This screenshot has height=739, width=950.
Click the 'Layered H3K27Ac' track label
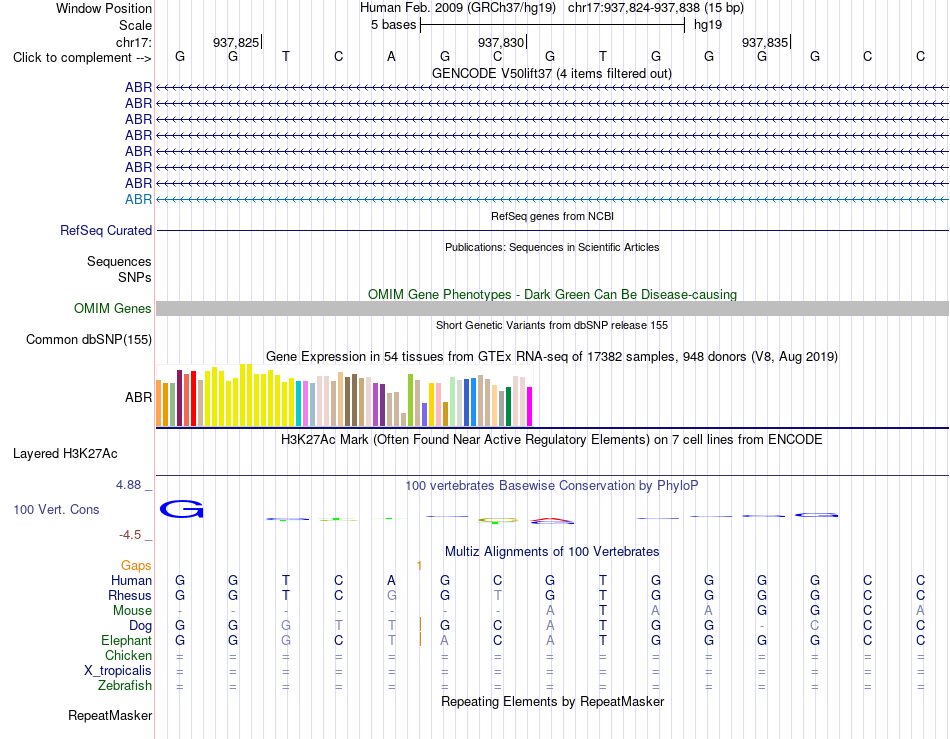(x=65, y=454)
